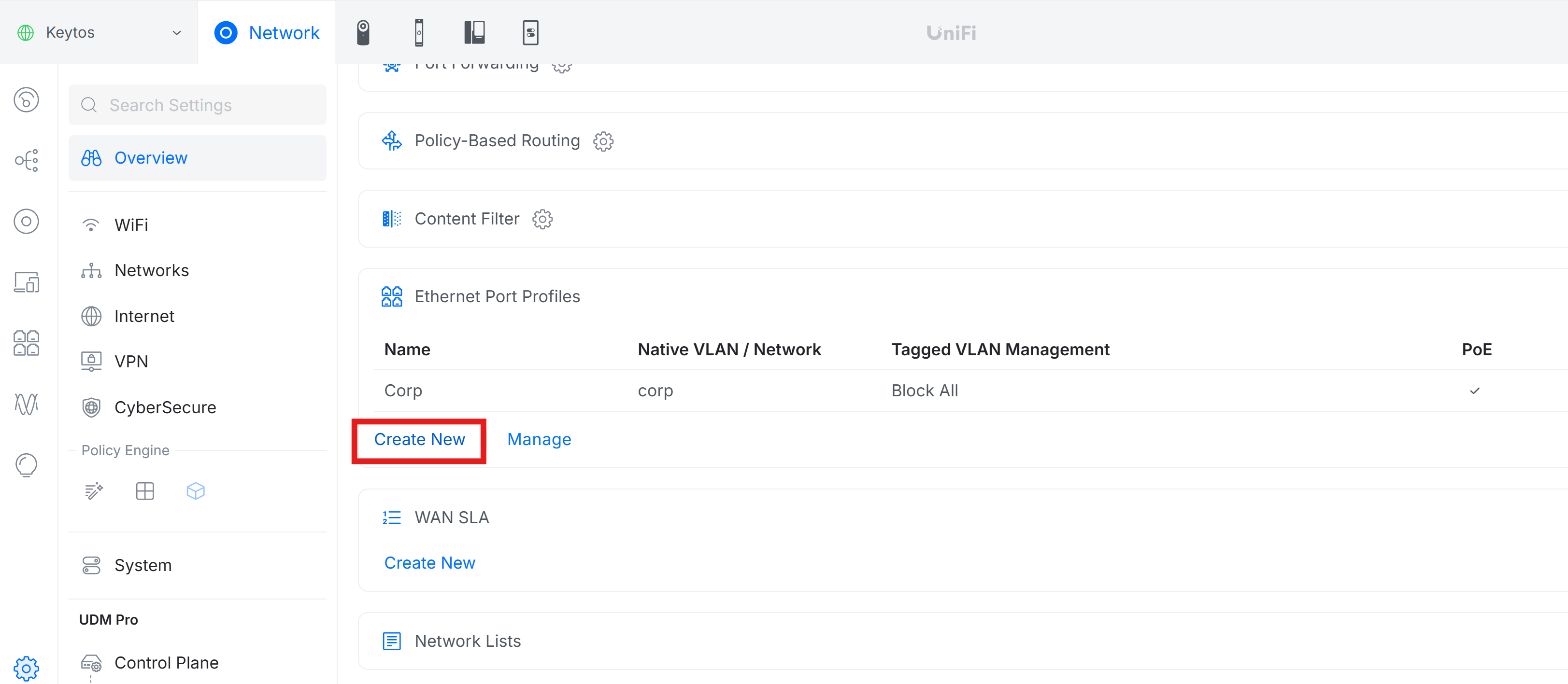Viewport: 1568px width, 684px height.
Task: Toggle PoE checkmark for the Corp profile
Action: 1475,391
